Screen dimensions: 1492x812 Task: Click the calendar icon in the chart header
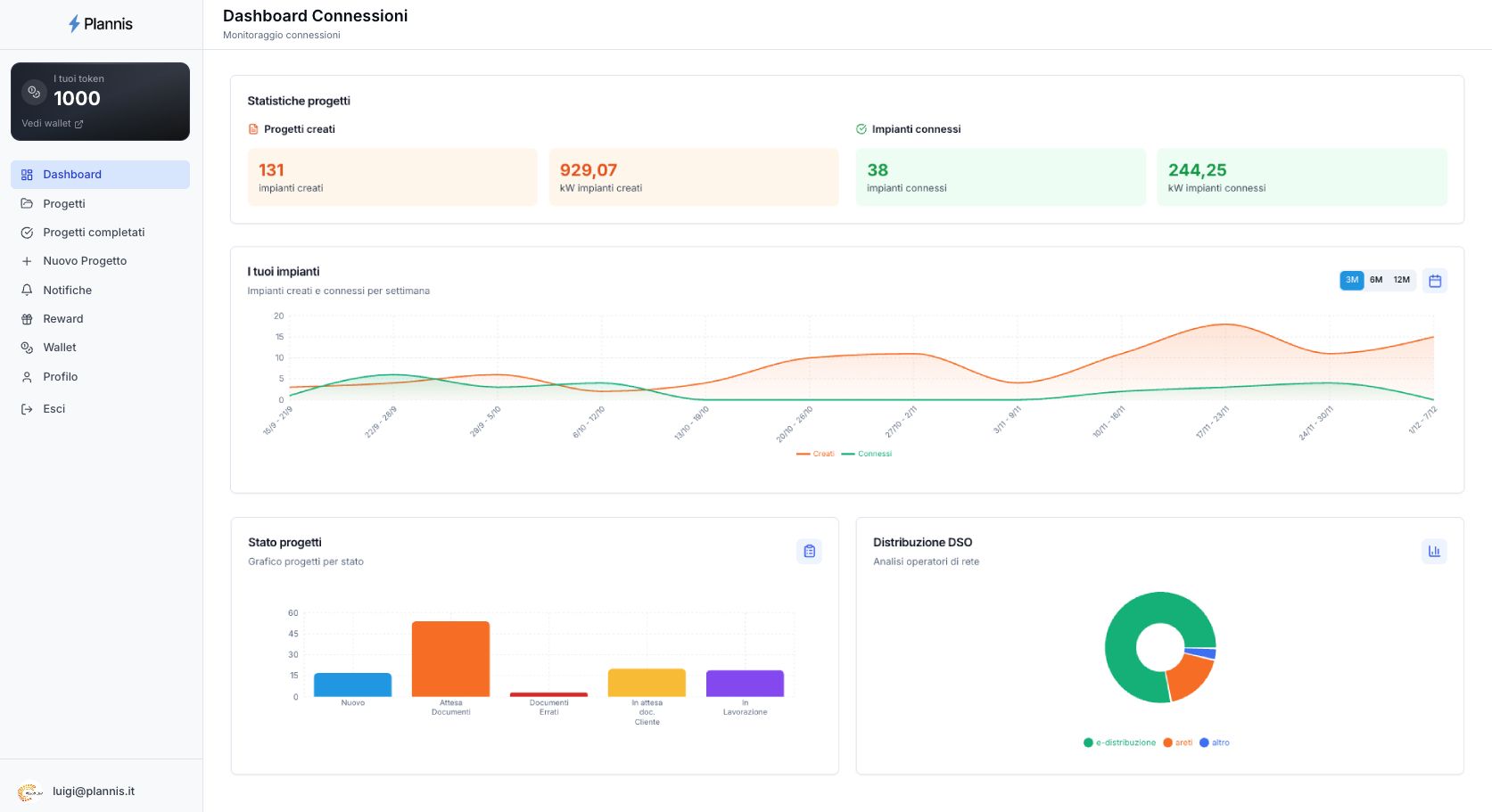[x=1434, y=281]
